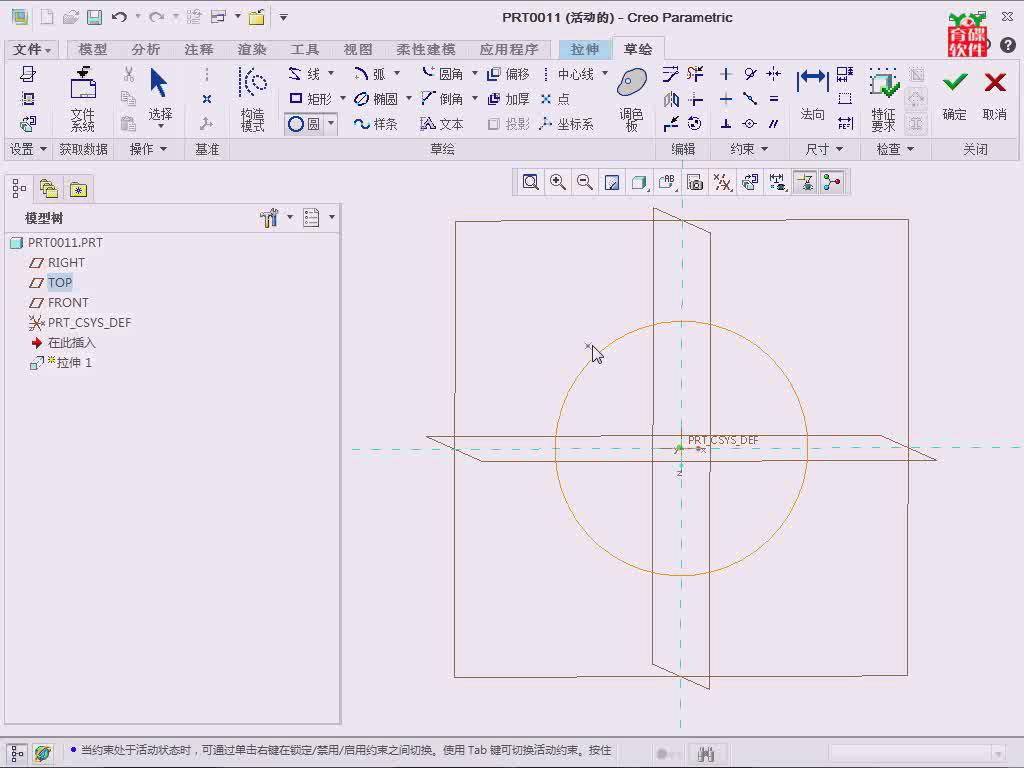The width and height of the screenshot is (1024, 768).
Task: Expand the 约束 group overflow
Action: coord(748,150)
